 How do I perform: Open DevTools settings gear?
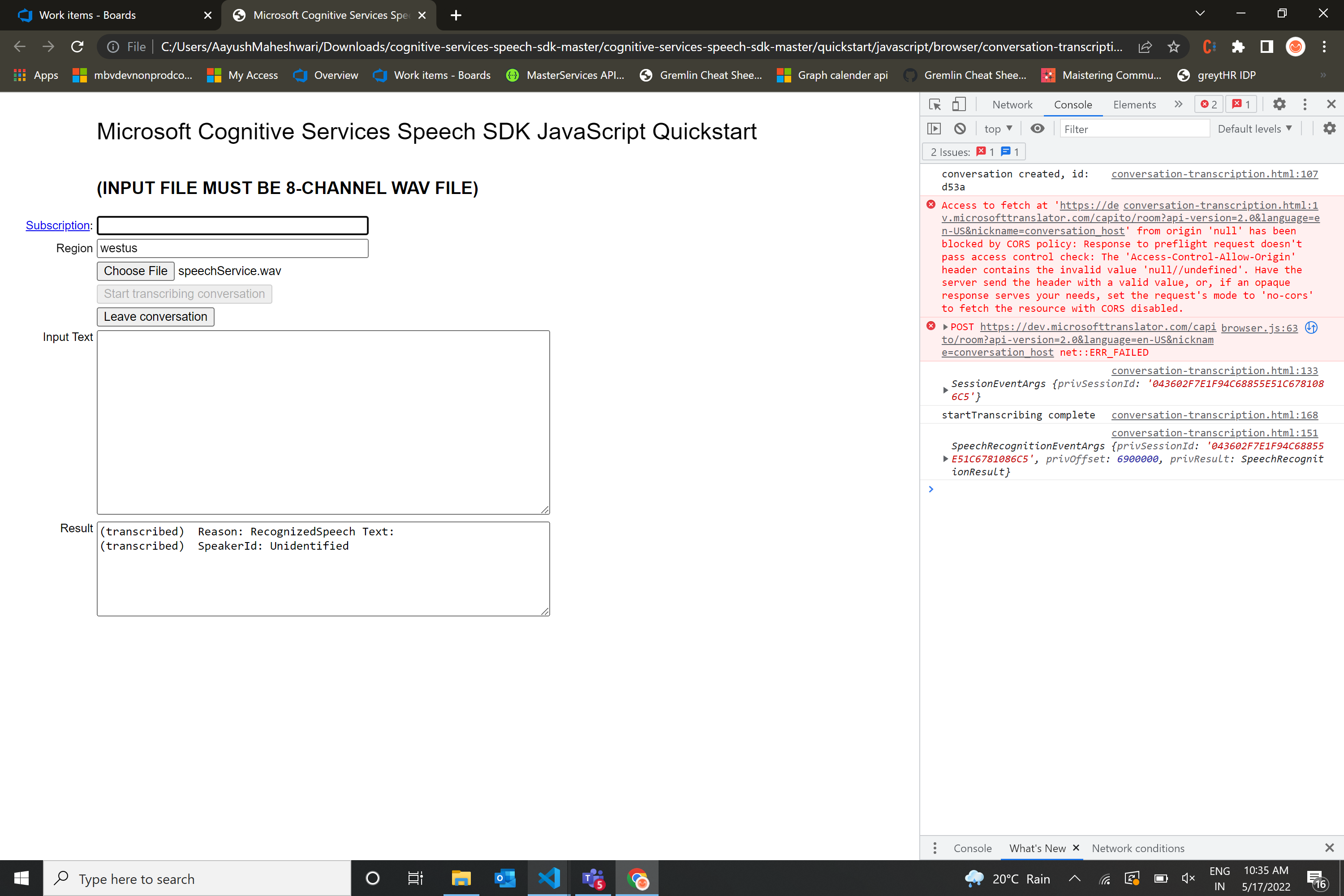click(1279, 104)
